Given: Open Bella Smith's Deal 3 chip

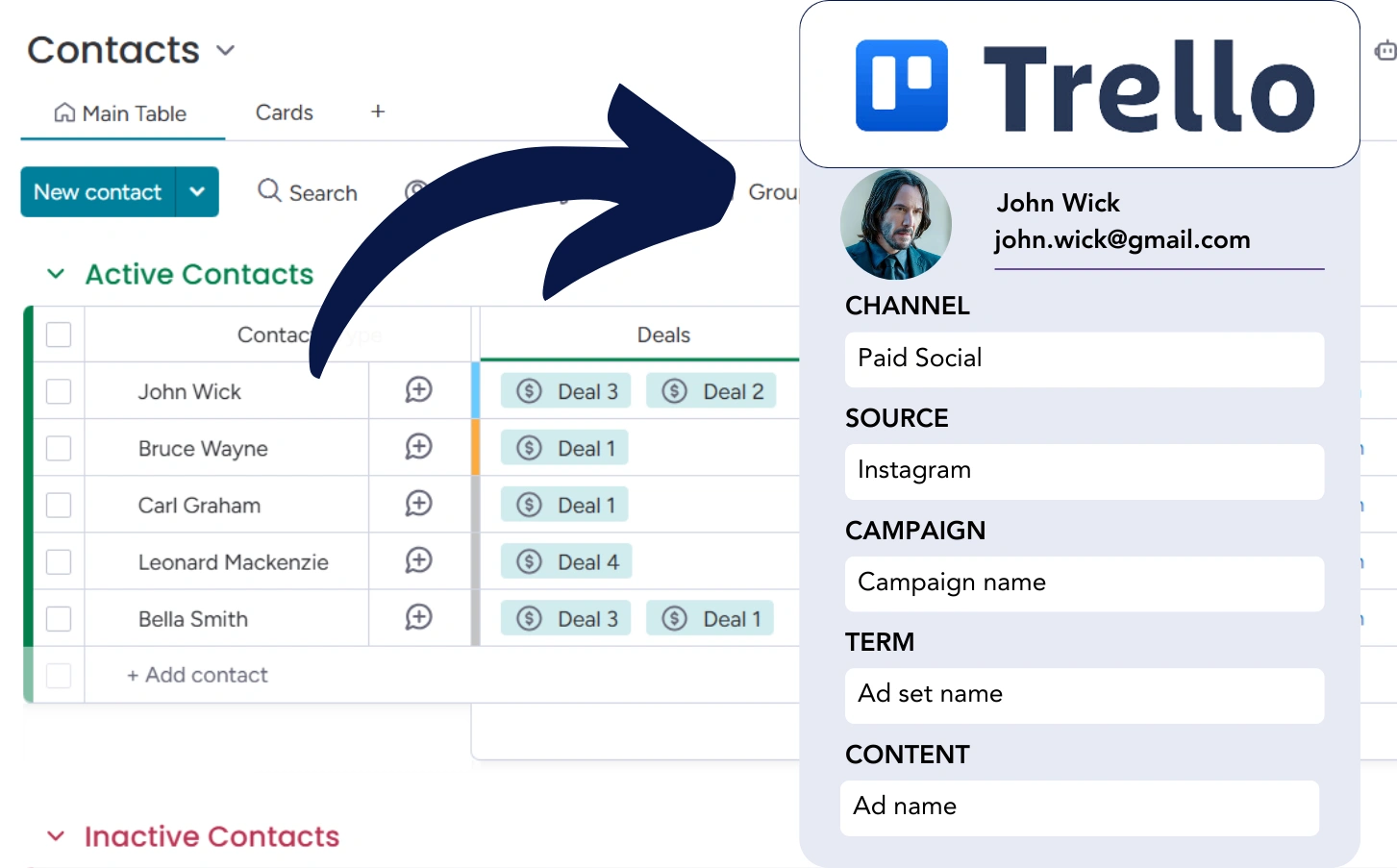Looking at the screenshot, I should pyautogui.click(x=565, y=618).
